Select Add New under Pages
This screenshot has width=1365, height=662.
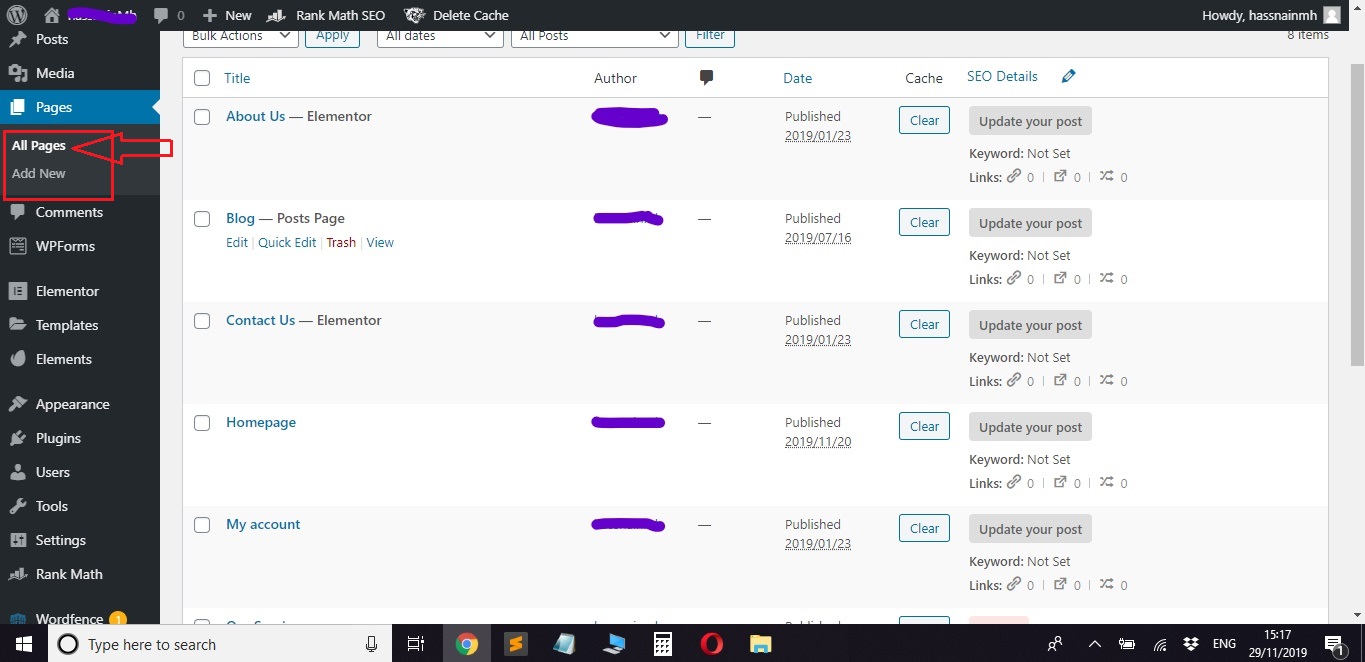click(x=39, y=173)
